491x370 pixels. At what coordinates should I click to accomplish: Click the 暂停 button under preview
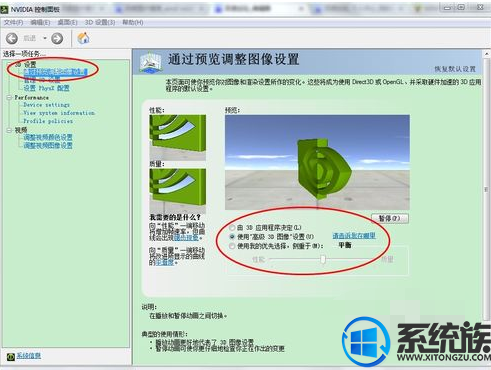coord(390,218)
